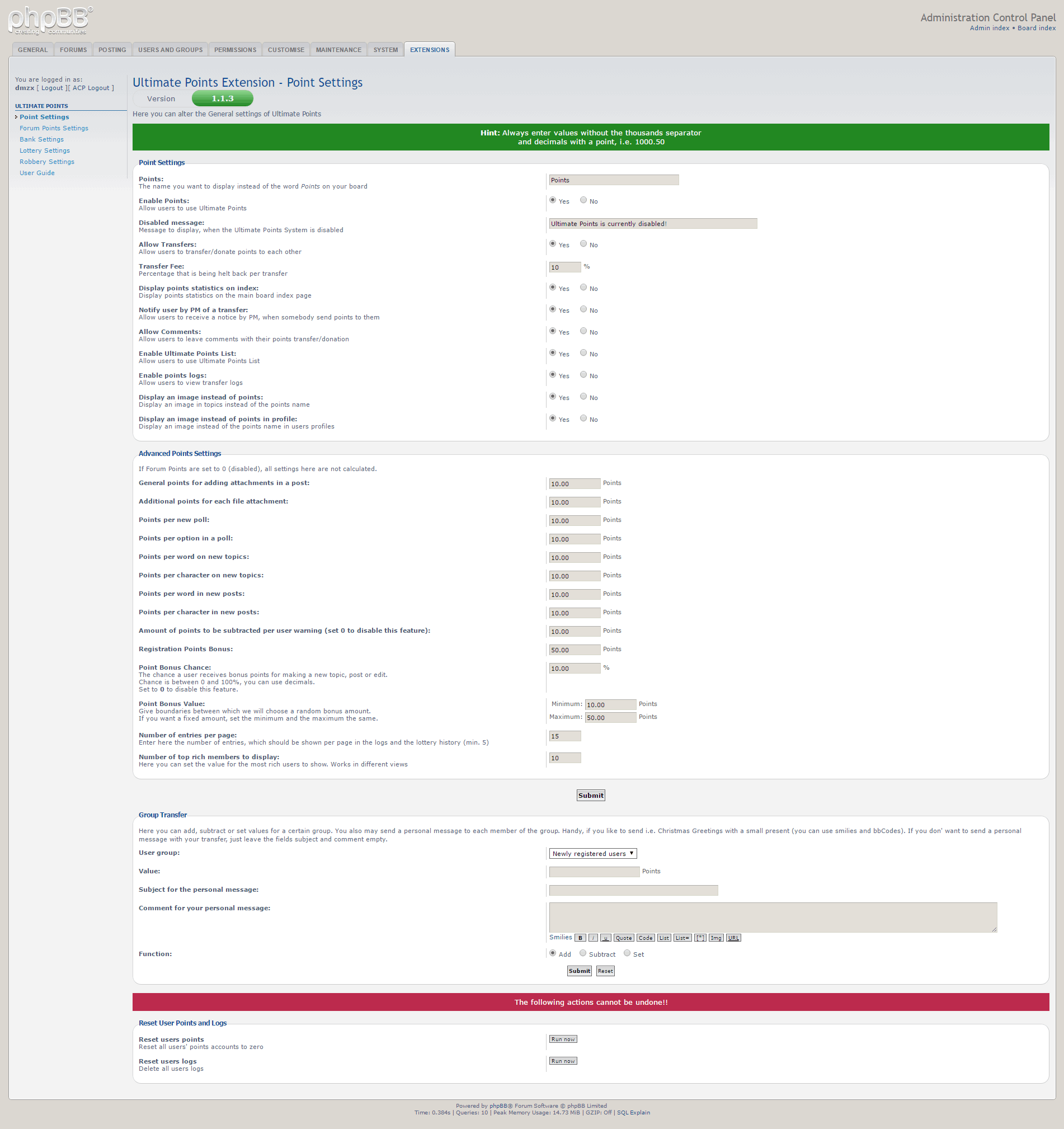The image size is (1064, 1129).
Task: Open Forum Points Settings in sidebar
Action: pos(54,128)
